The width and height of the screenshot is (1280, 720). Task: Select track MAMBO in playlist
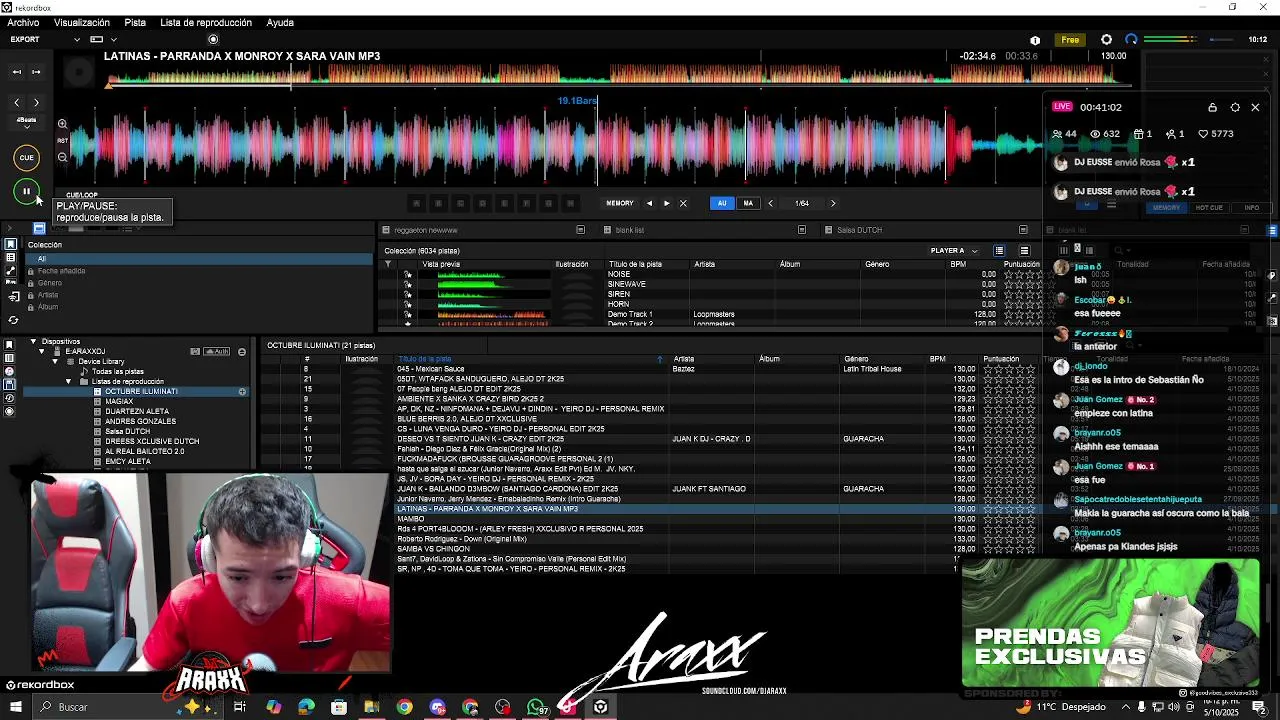coord(411,519)
